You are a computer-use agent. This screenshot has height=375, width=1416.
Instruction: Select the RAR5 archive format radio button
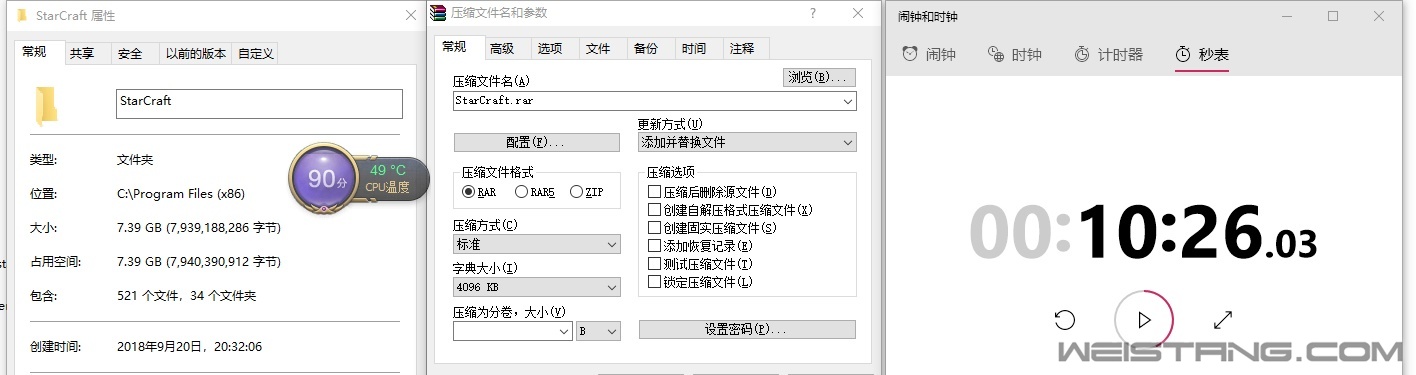[x=534, y=192]
